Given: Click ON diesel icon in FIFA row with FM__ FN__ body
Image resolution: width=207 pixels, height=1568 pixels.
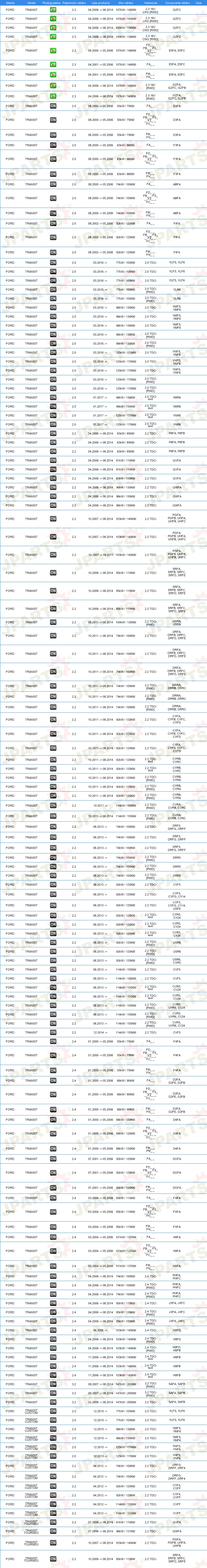Looking at the screenshot, I should tap(53, 252).
